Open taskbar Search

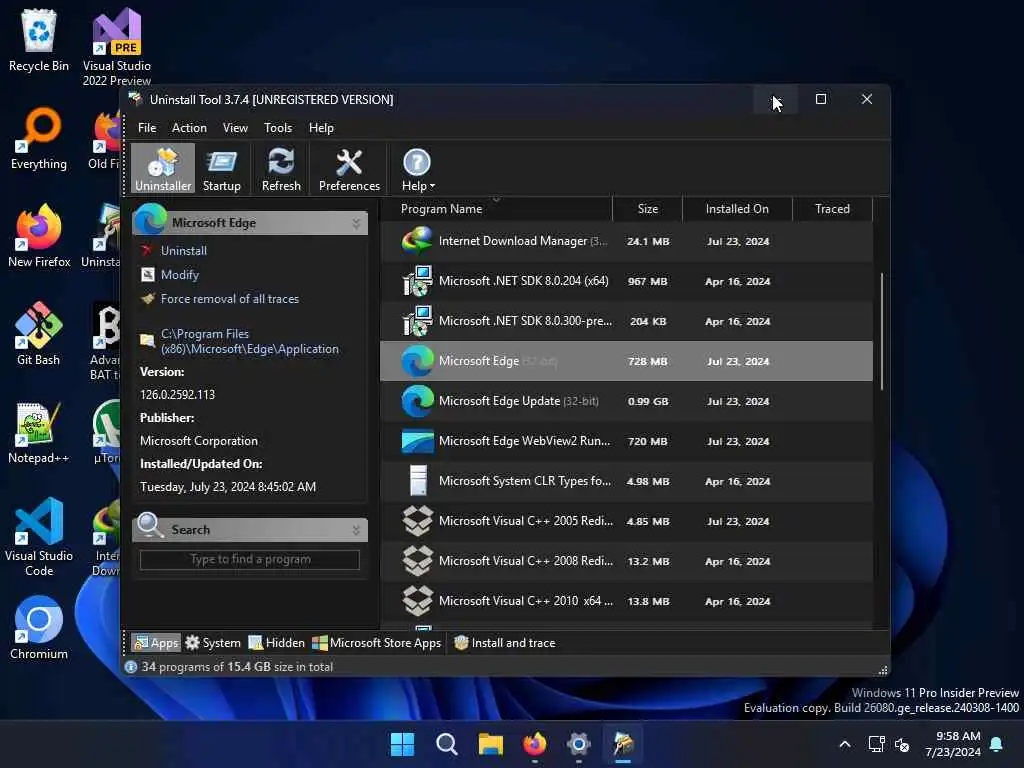447,744
